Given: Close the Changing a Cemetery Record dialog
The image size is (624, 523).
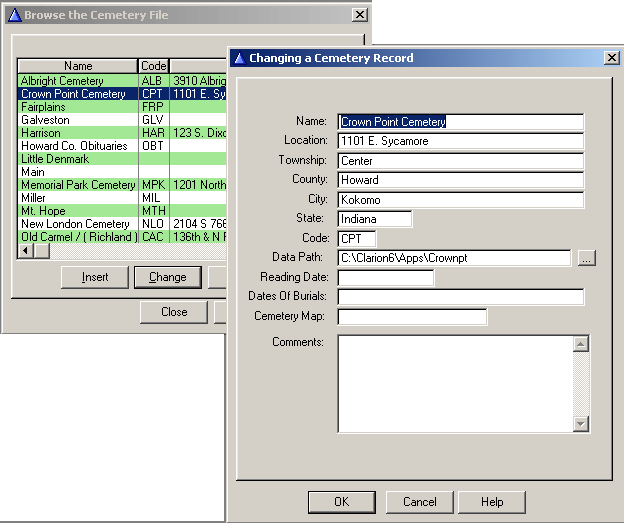Looking at the screenshot, I should coord(611,58).
